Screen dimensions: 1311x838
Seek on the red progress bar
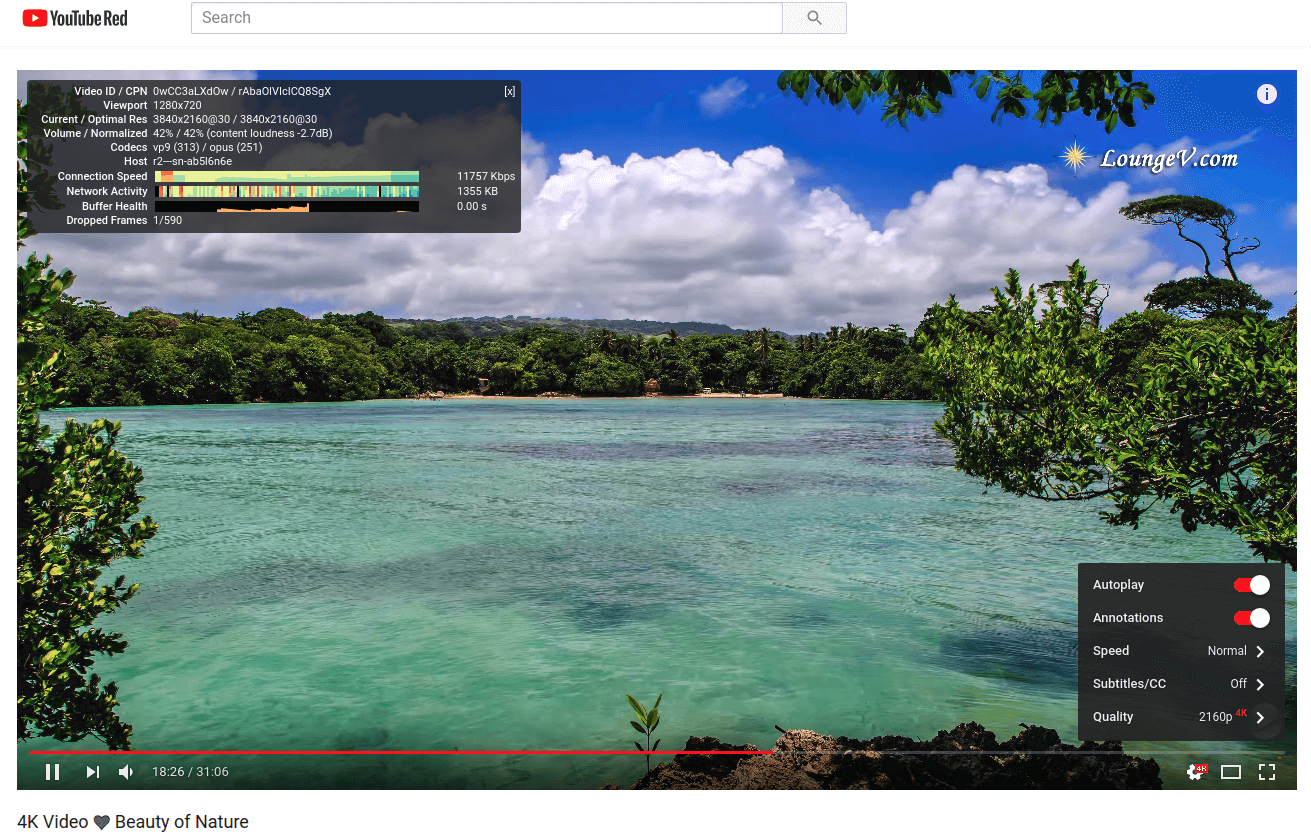400,752
